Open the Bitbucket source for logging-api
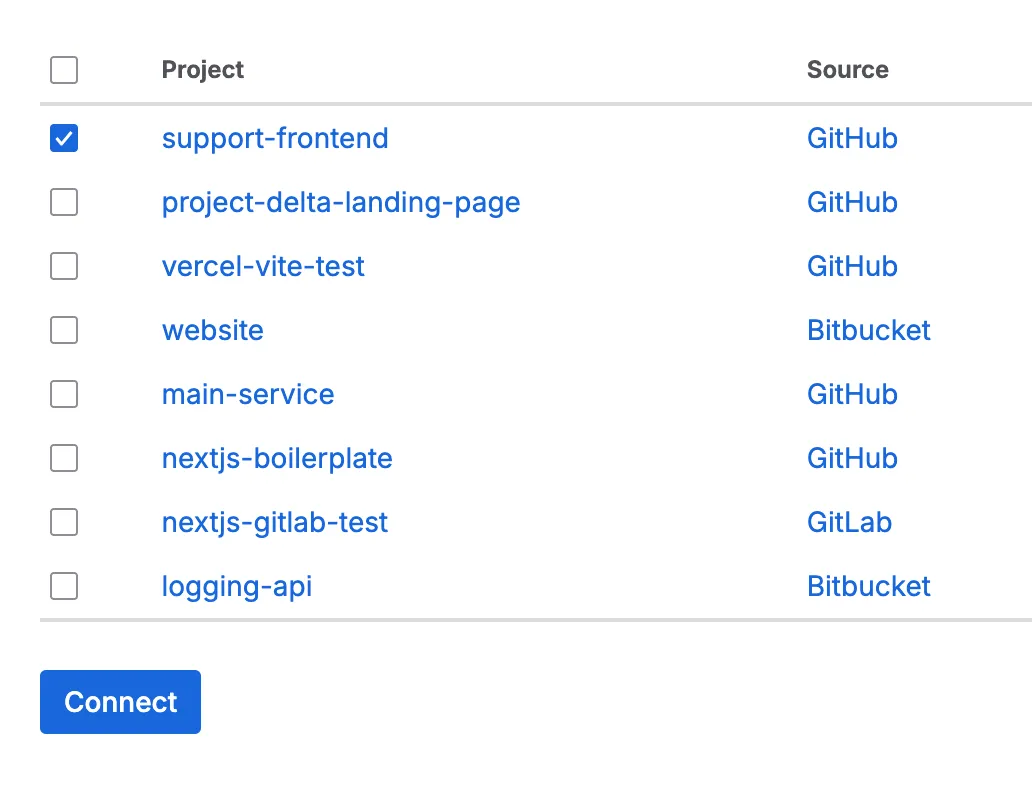The width and height of the screenshot is (1032, 802). [868, 586]
